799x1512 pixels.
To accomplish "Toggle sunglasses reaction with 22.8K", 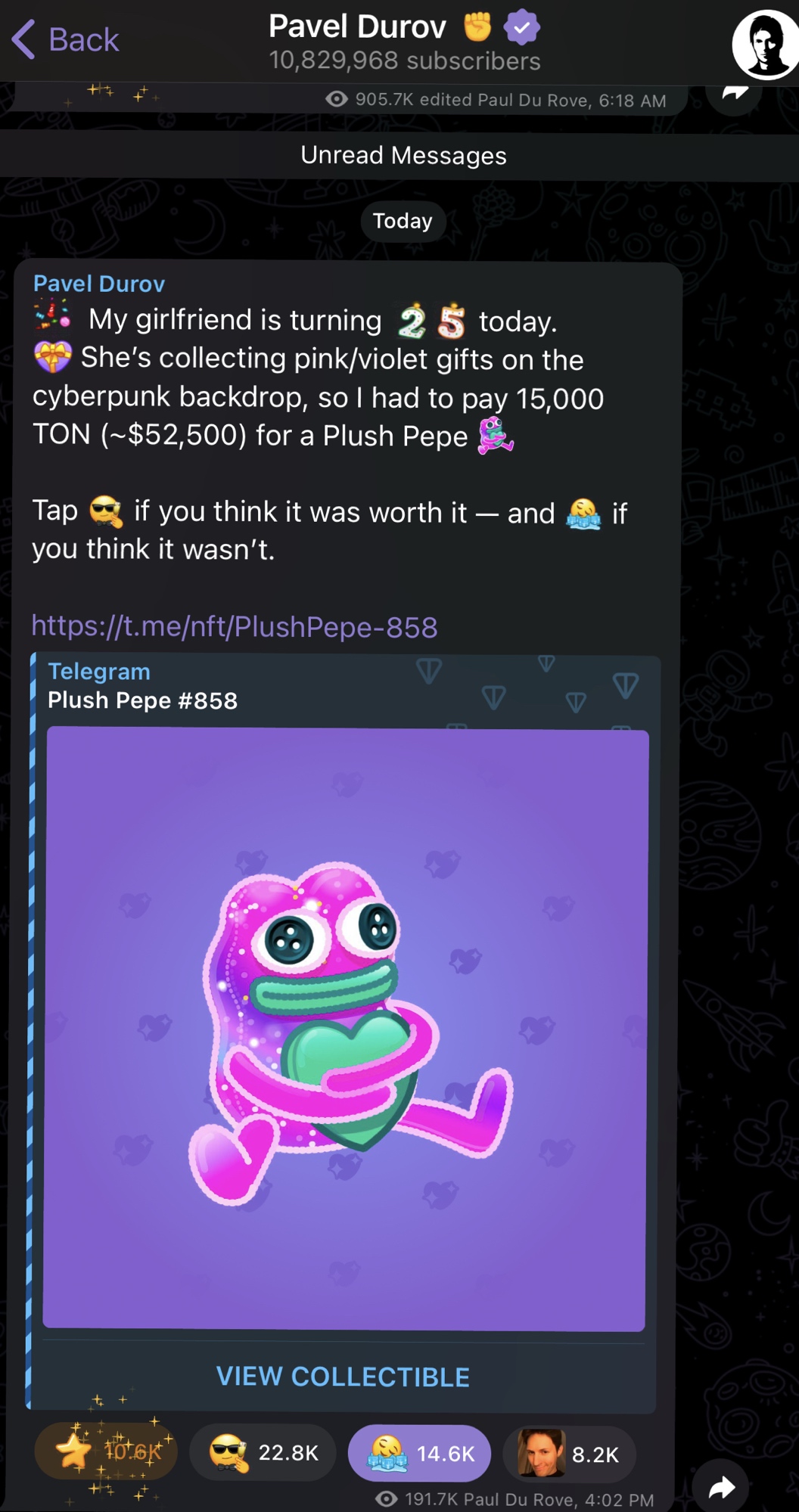I will click(263, 1452).
